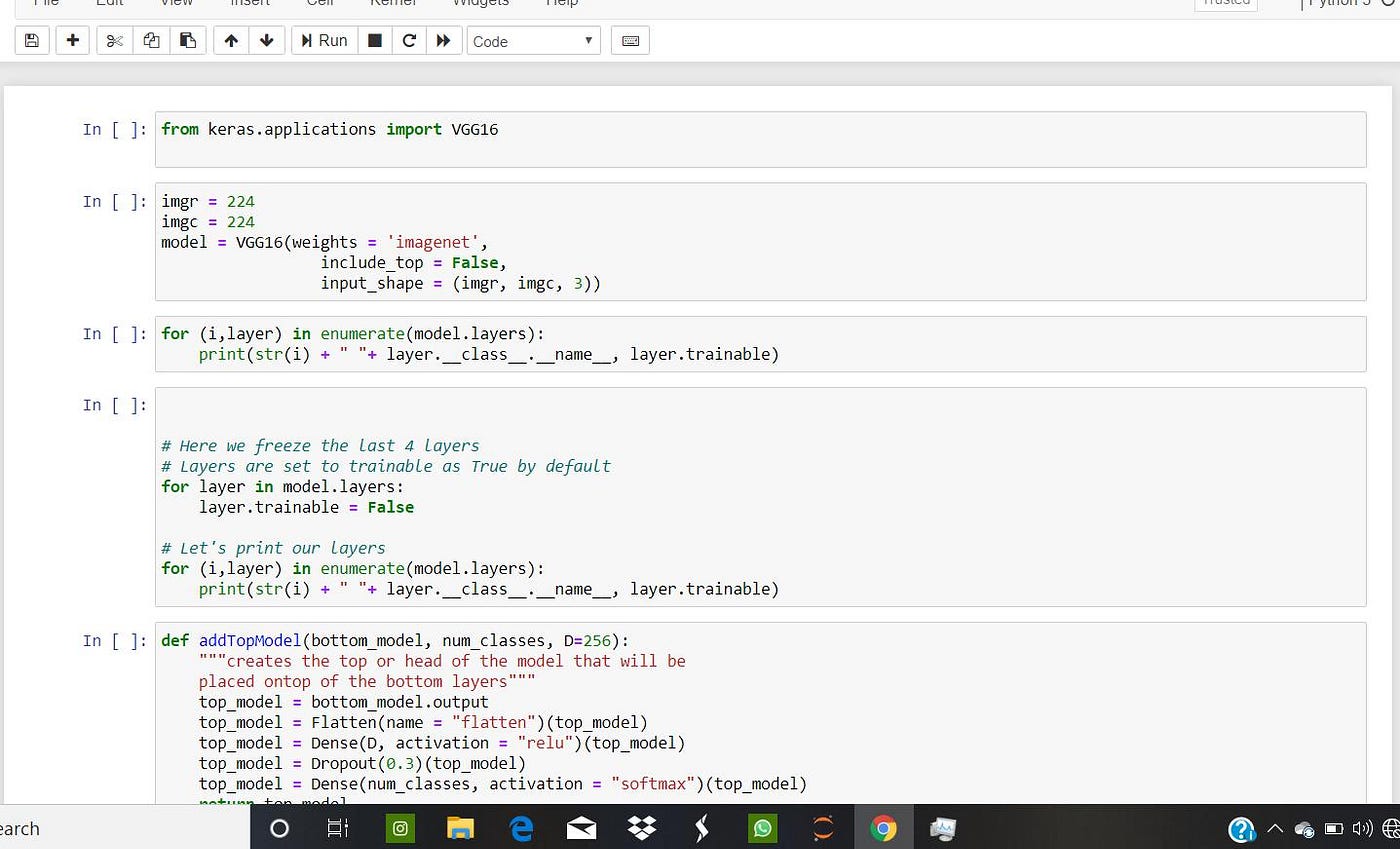
Task: Open the volume control in the tray
Action: click(1361, 829)
